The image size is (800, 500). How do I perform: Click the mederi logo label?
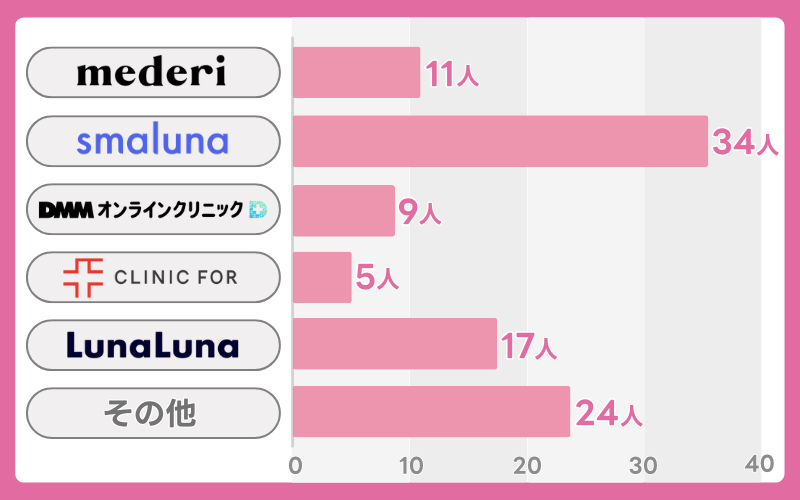click(152, 72)
